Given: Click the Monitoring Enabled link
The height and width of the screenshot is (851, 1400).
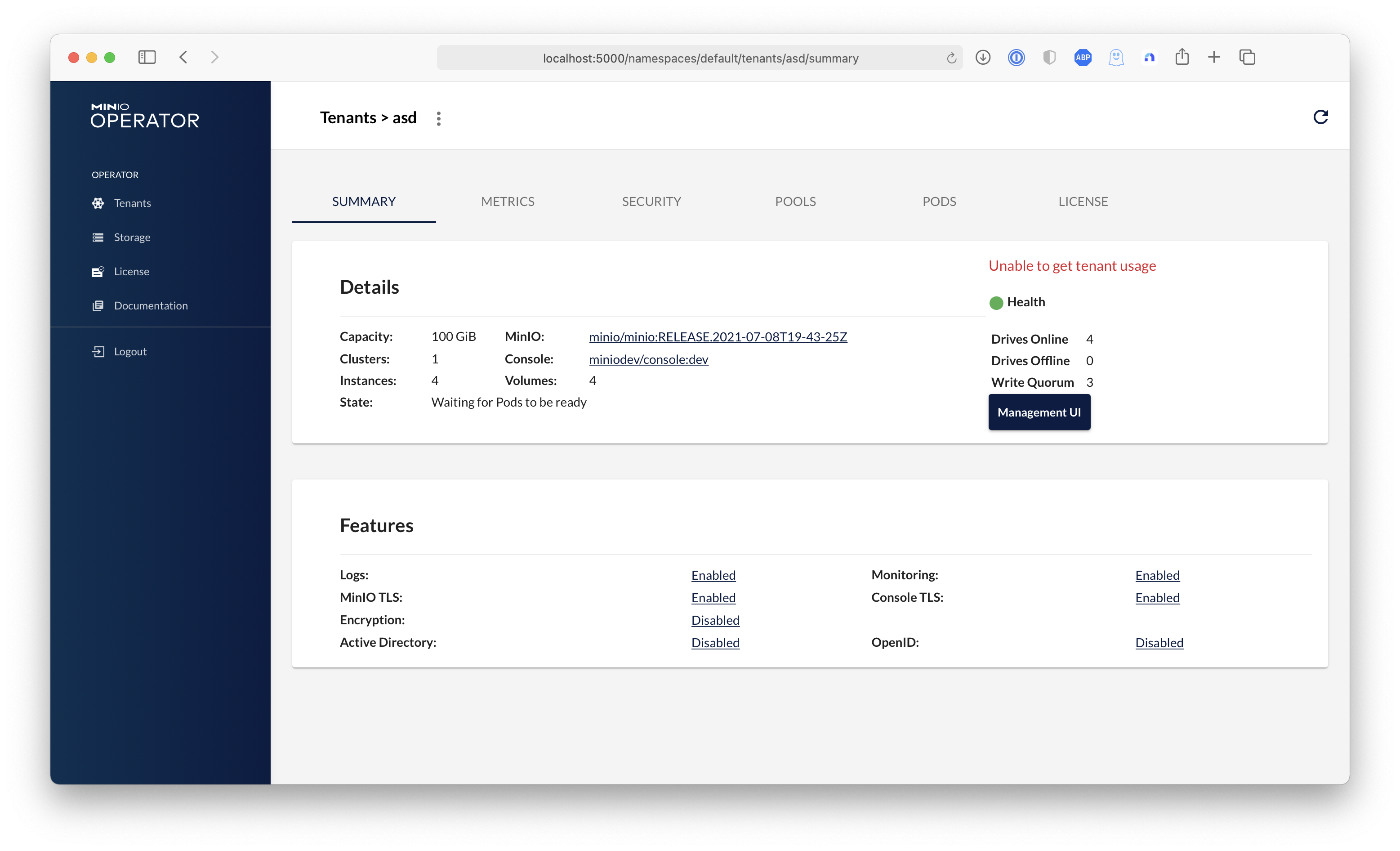Looking at the screenshot, I should point(1157,575).
